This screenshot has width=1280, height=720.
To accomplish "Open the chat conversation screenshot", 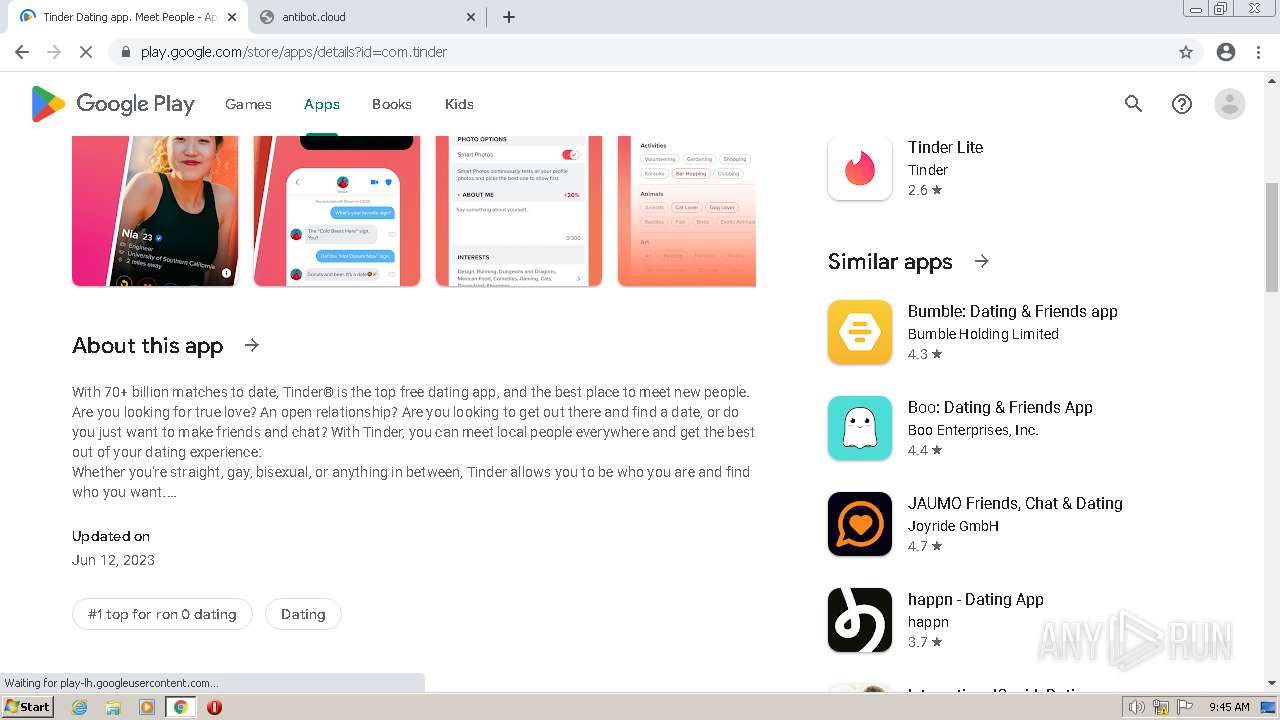I will coord(337,211).
